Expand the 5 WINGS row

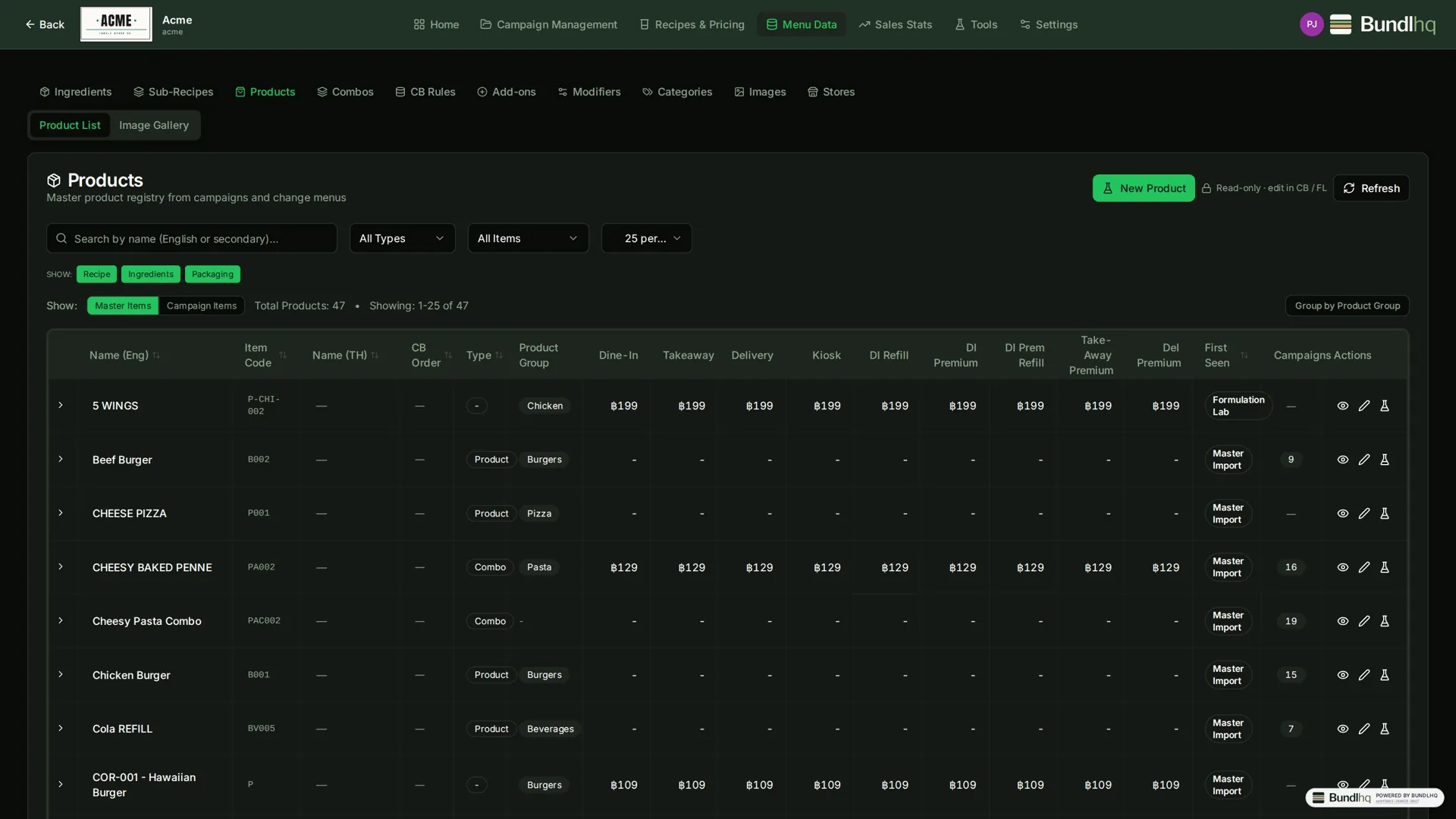(x=61, y=405)
